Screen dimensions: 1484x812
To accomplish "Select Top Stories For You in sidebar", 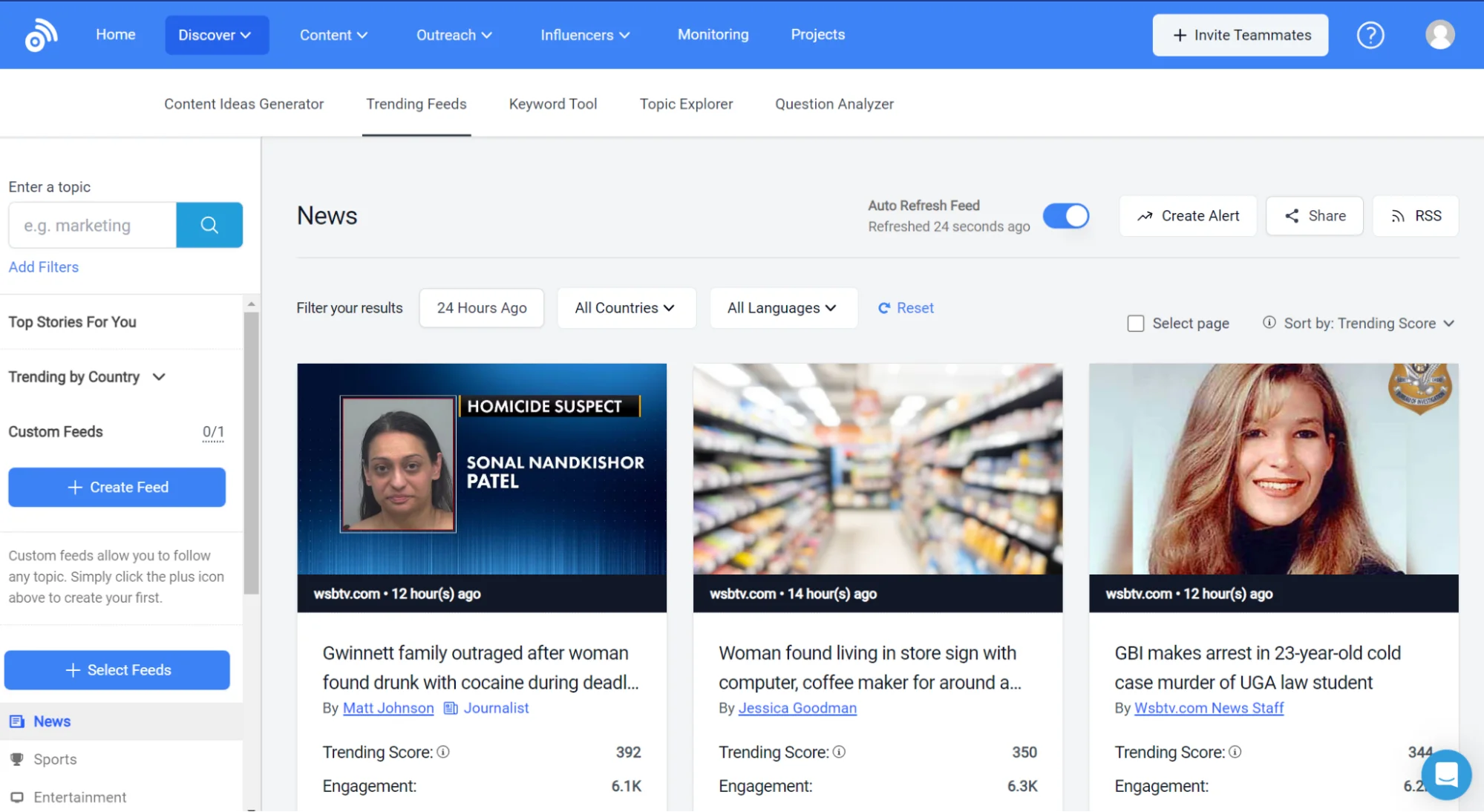I will coord(72,322).
